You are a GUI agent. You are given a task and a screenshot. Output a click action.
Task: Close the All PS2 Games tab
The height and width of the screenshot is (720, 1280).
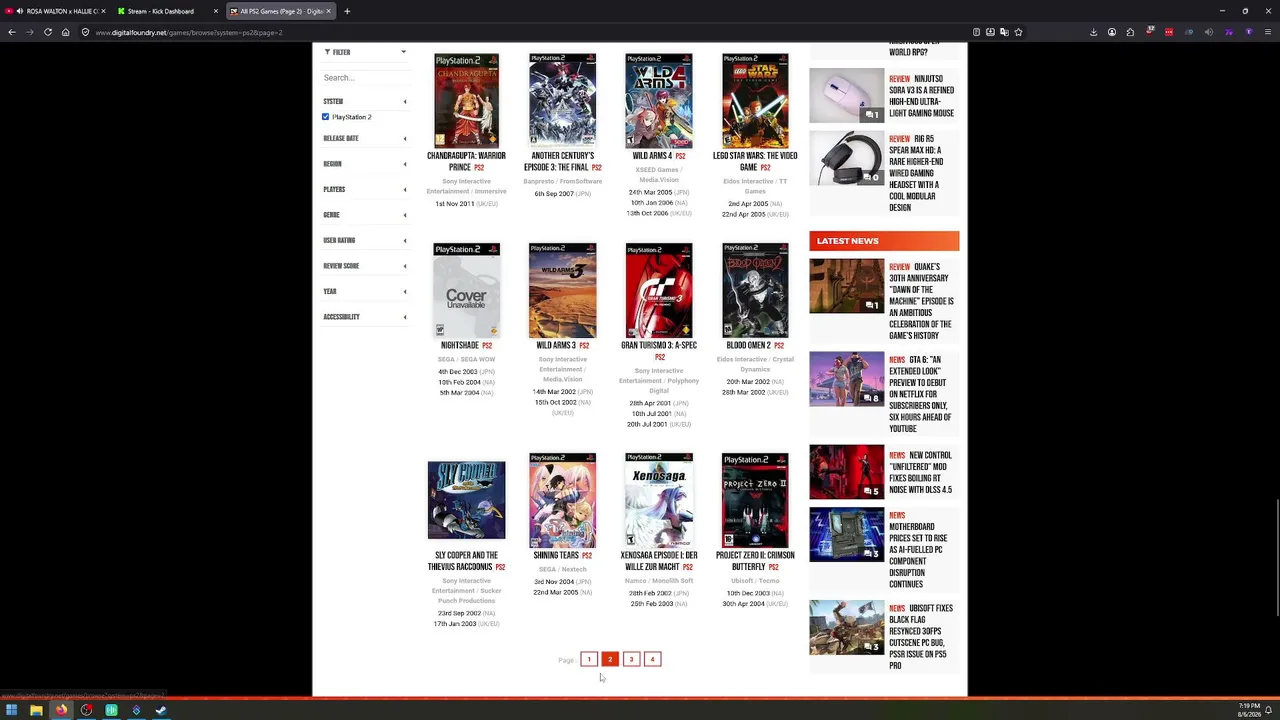pyautogui.click(x=328, y=11)
